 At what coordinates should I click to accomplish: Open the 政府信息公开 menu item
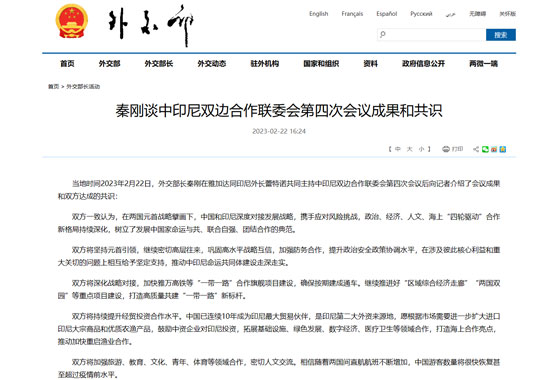pyautogui.click(x=423, y=64)
